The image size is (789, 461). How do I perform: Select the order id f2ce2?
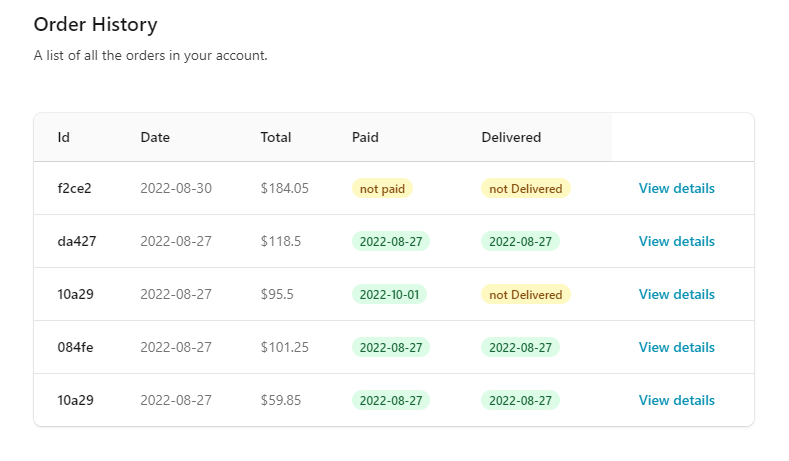click(74, 188)
